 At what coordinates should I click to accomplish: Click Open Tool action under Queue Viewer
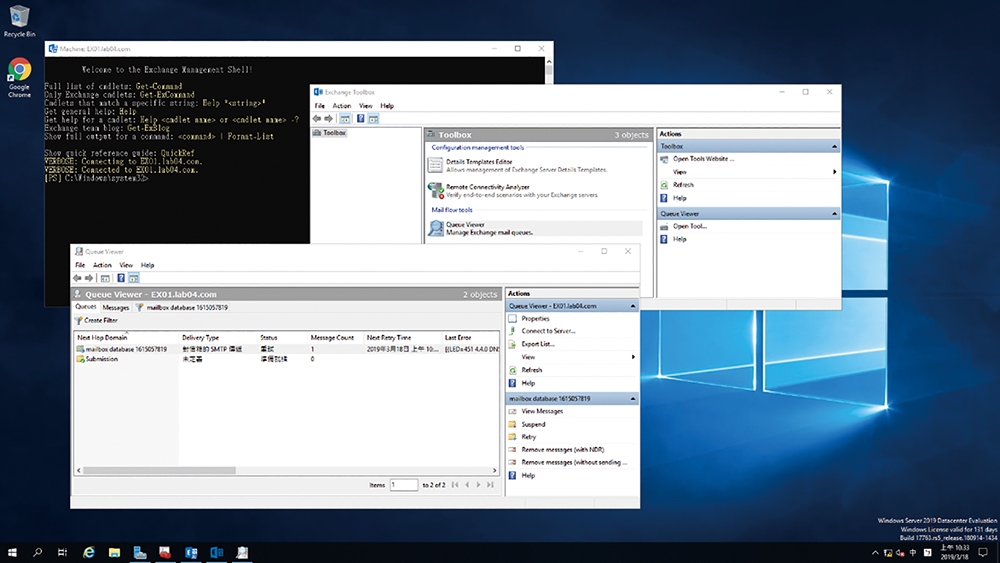point(689,226)
